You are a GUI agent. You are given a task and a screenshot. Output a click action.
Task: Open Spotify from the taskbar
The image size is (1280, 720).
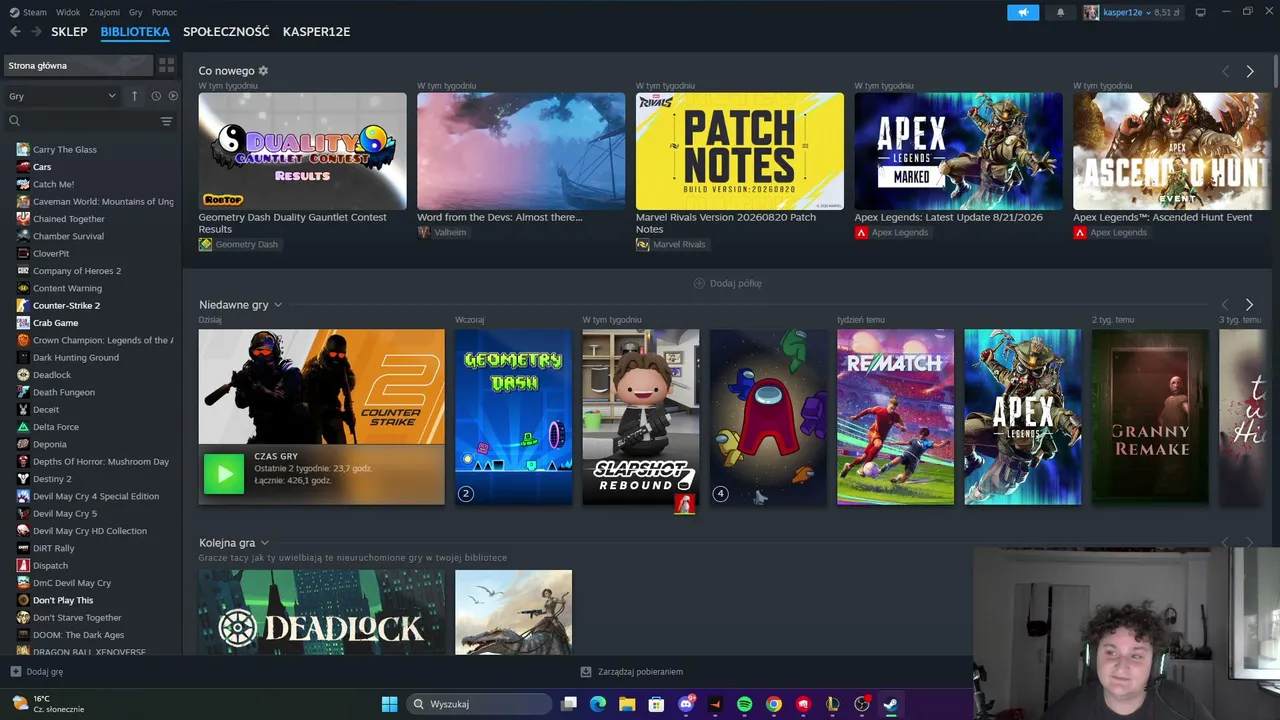pyautogui.click(x=744, y=704)
